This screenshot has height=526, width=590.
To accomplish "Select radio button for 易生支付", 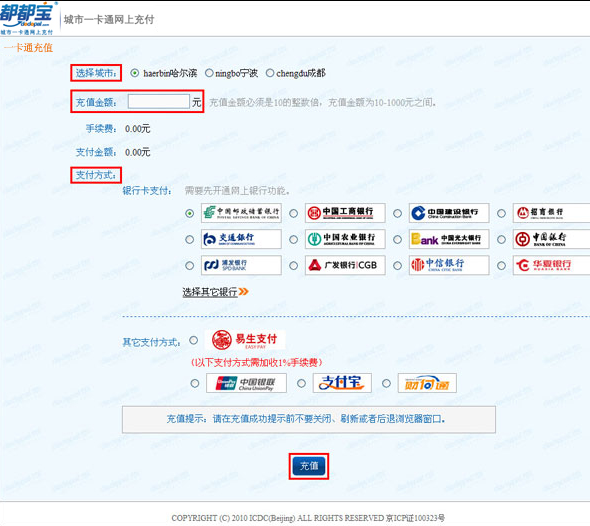I will 193,340.
